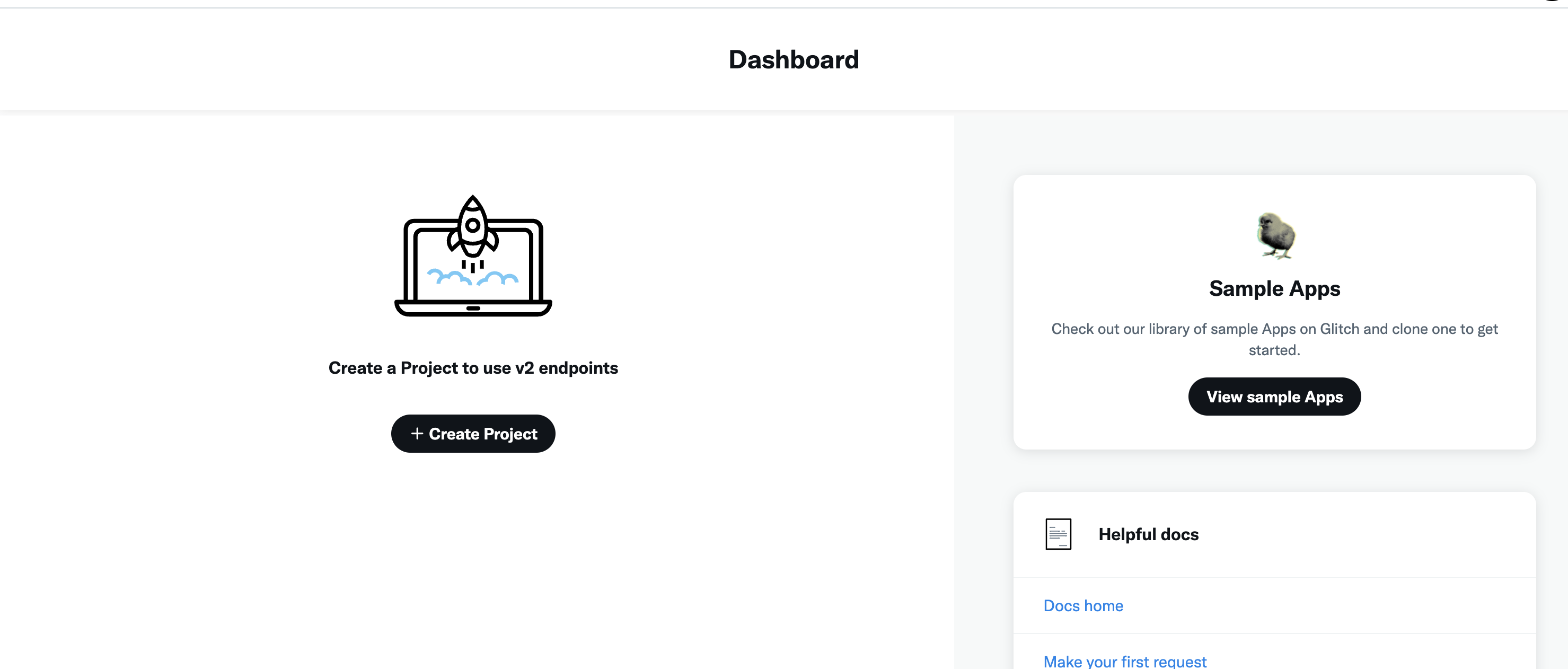This screenshot has width=1568, height=669.
Task: Click the Make your first request row
Action: (1274, 661)
